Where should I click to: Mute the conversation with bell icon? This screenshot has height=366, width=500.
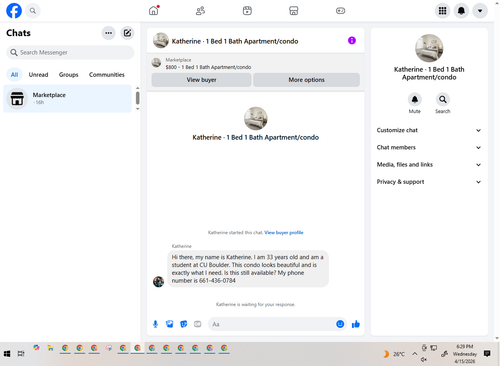(x=415, y=99)
